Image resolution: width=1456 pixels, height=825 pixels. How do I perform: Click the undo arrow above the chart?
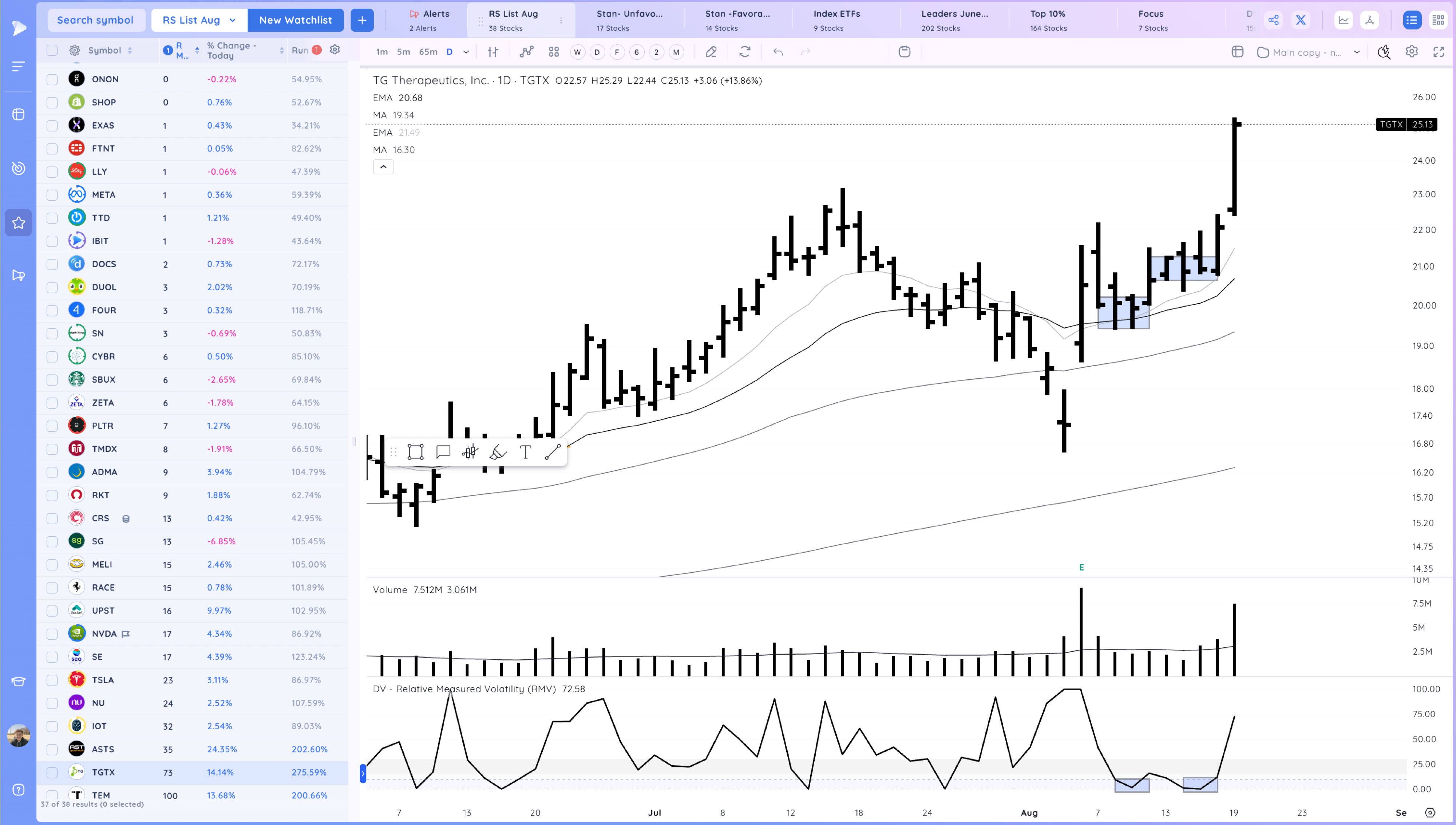pyautogui.click(x=779, y=52)
